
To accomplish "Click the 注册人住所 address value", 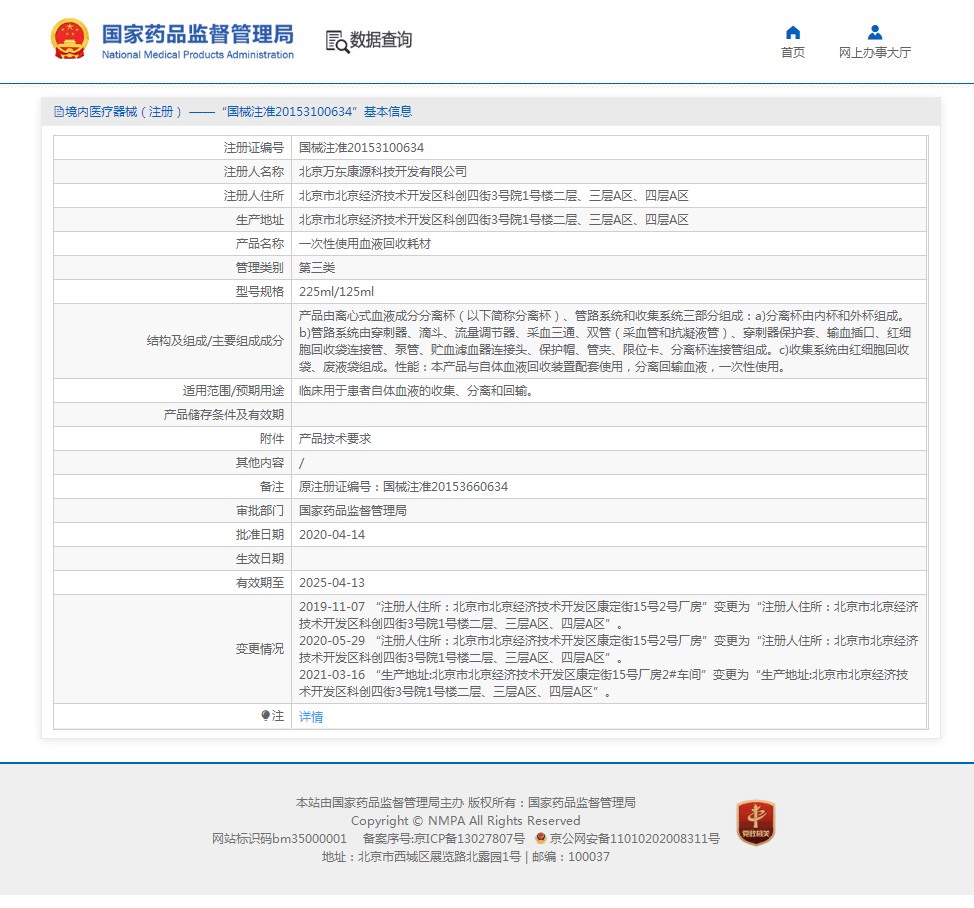I will 493,196.
